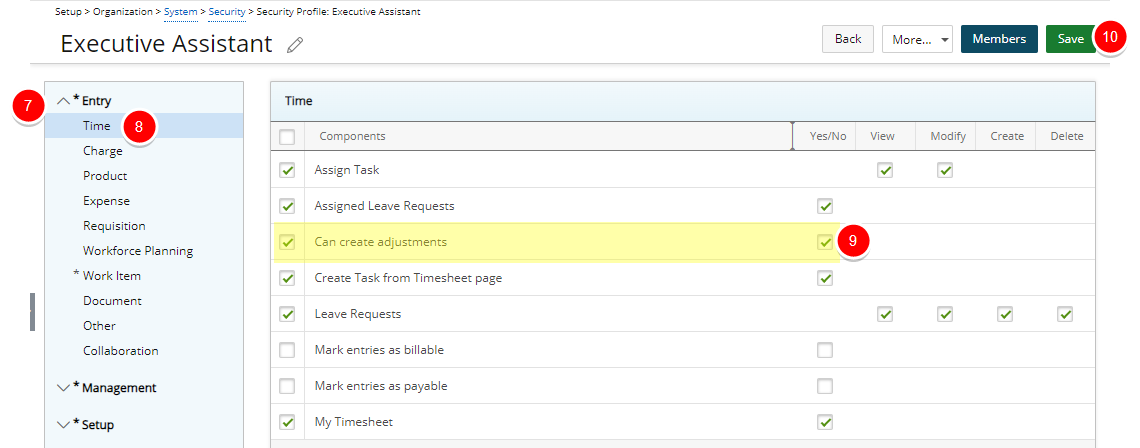This screenshot has width=1140, height=448.
Task: Save the security profile
Action: click(1070, 39)
